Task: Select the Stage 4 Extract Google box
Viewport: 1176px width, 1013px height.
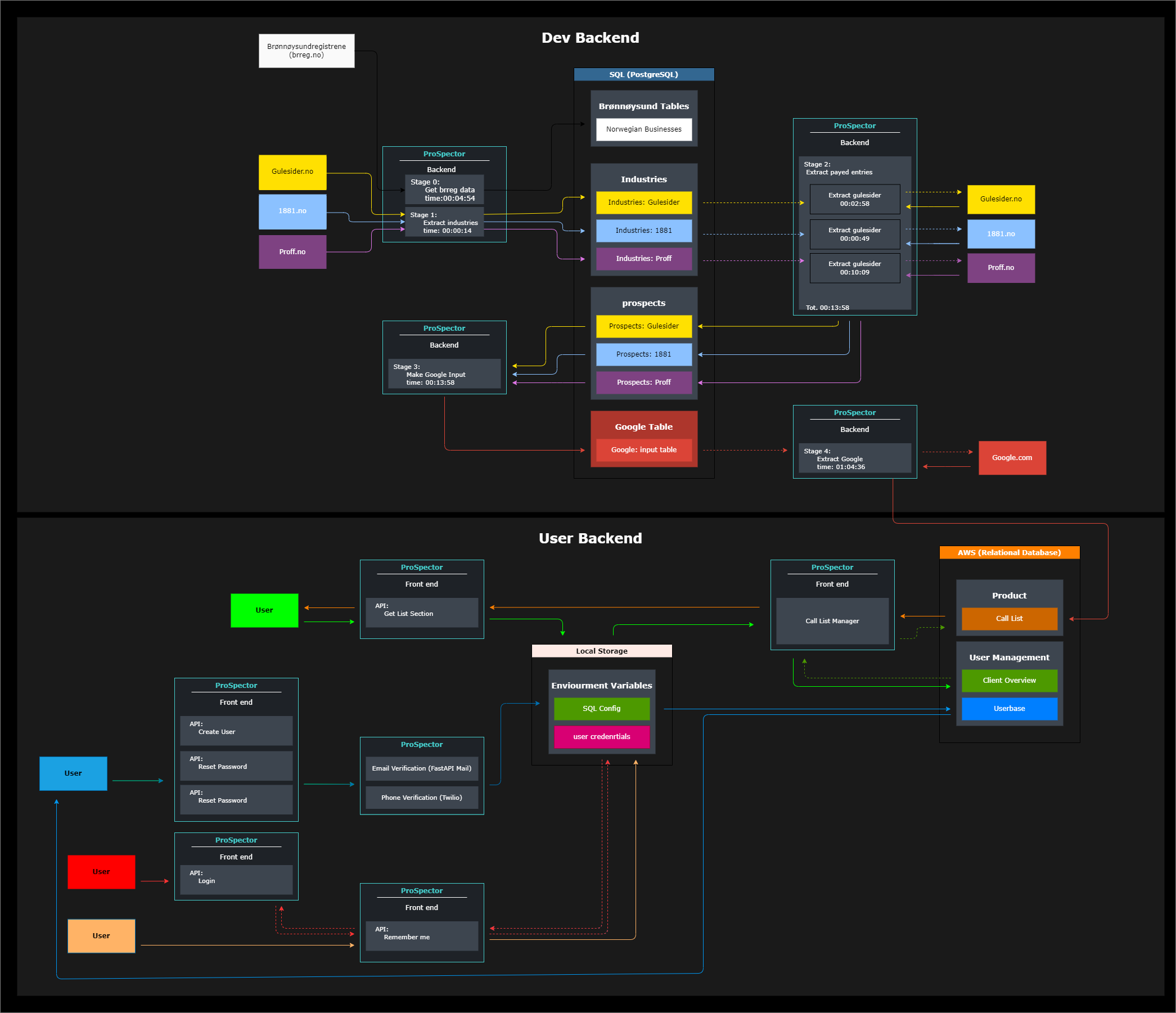Action: (855, 458)
